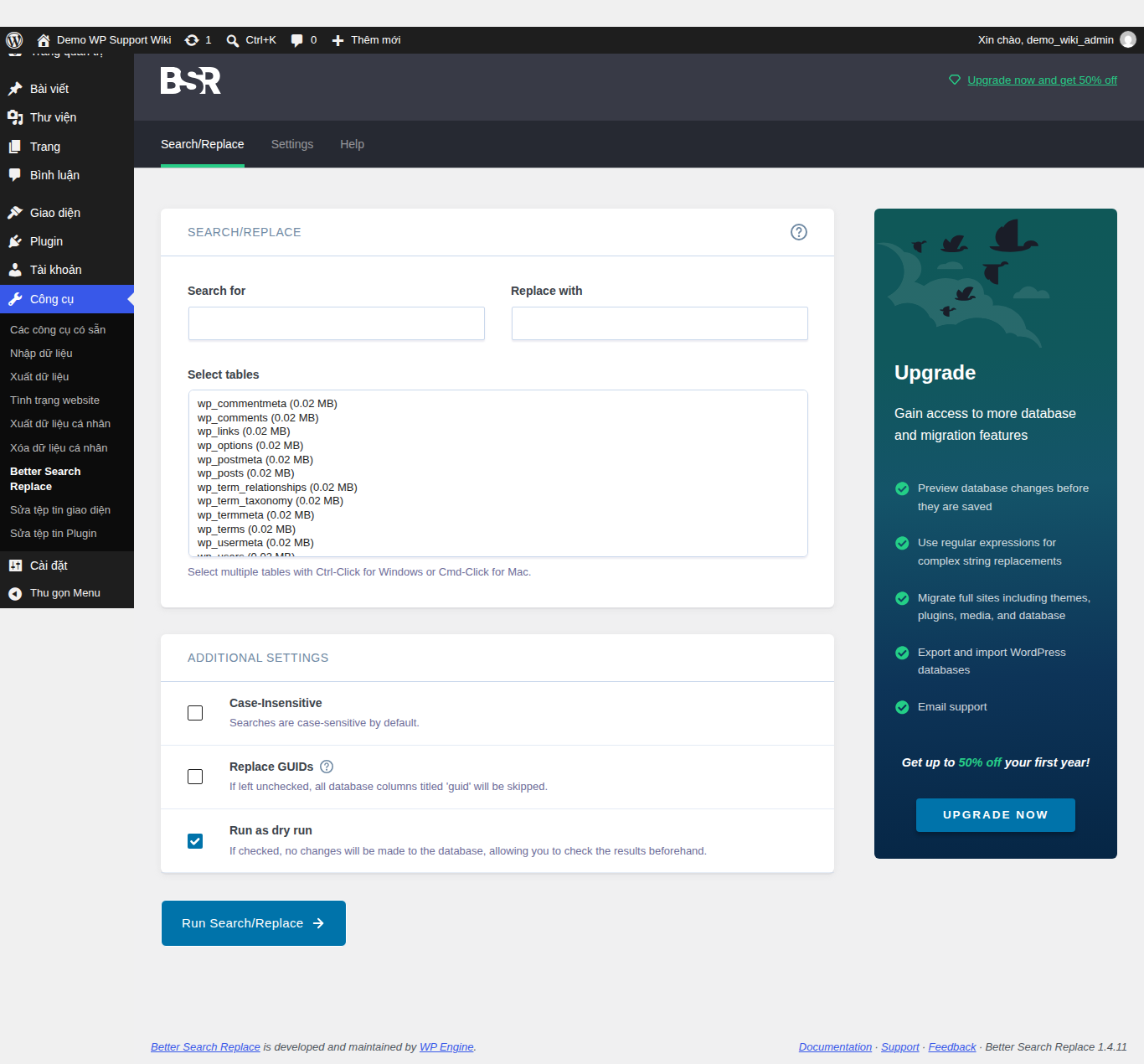
Task: Open the Feedback footer link
Action: point(952,1047)
